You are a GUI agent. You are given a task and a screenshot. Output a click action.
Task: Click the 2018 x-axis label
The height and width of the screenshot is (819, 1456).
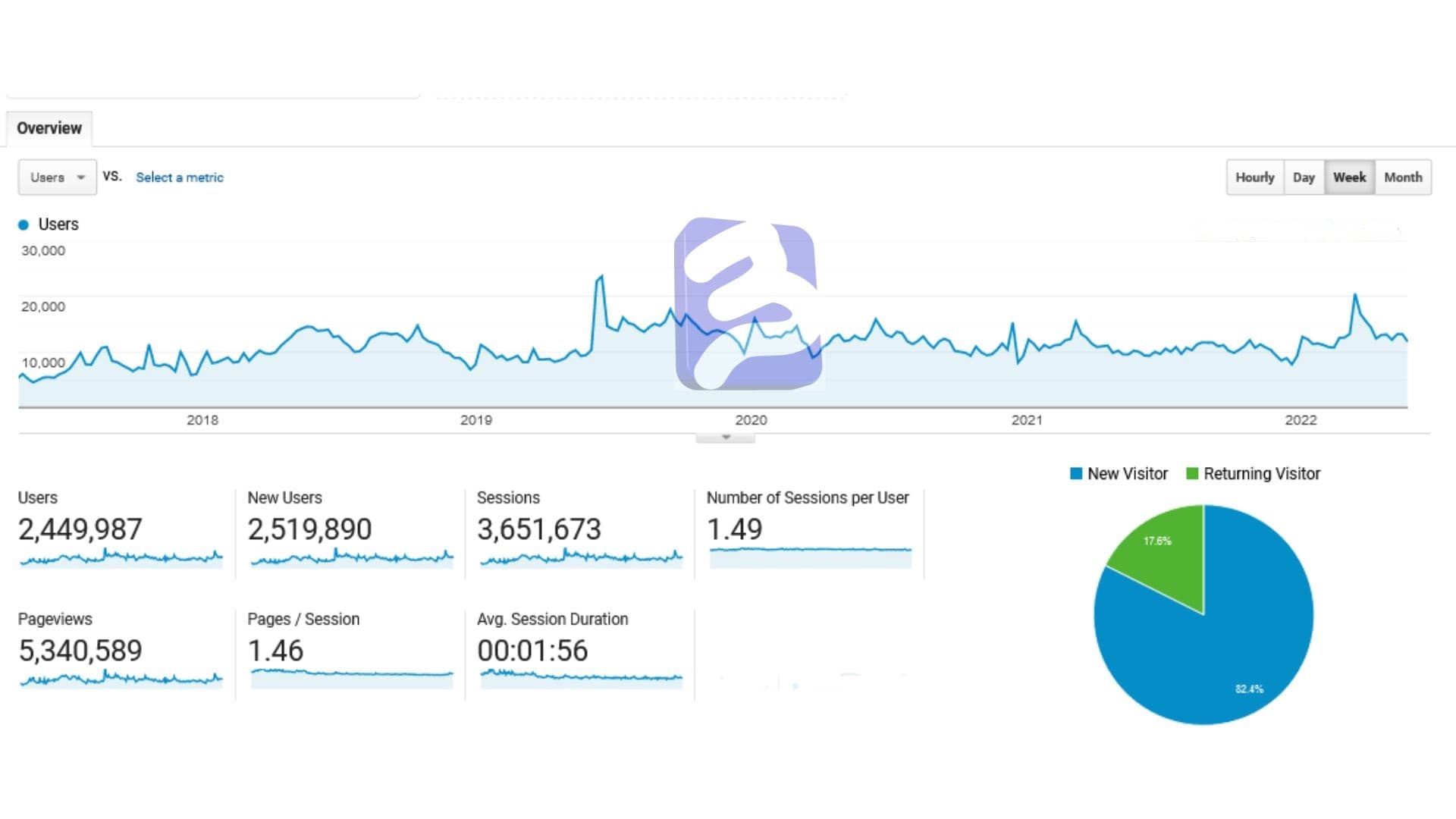(202, 420)
